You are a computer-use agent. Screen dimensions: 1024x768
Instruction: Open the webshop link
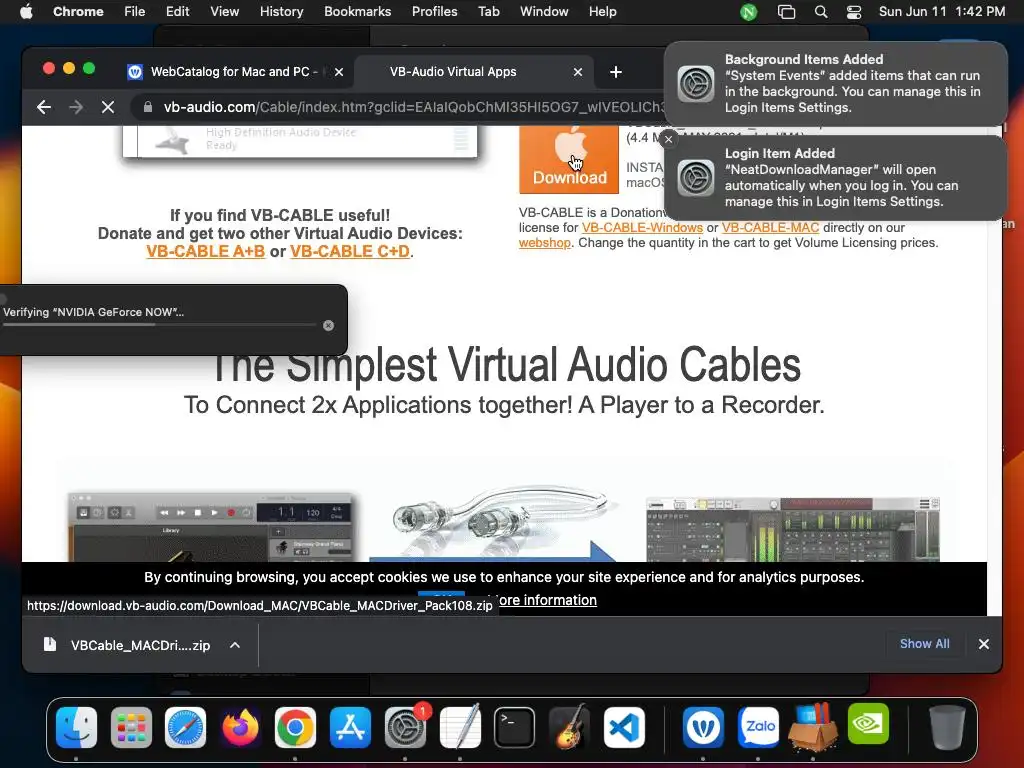pos(545,243)
